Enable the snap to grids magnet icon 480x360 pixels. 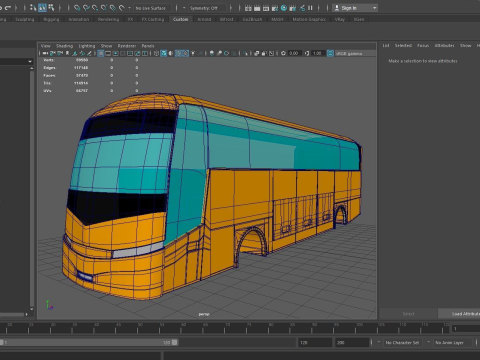click(77, 7)
